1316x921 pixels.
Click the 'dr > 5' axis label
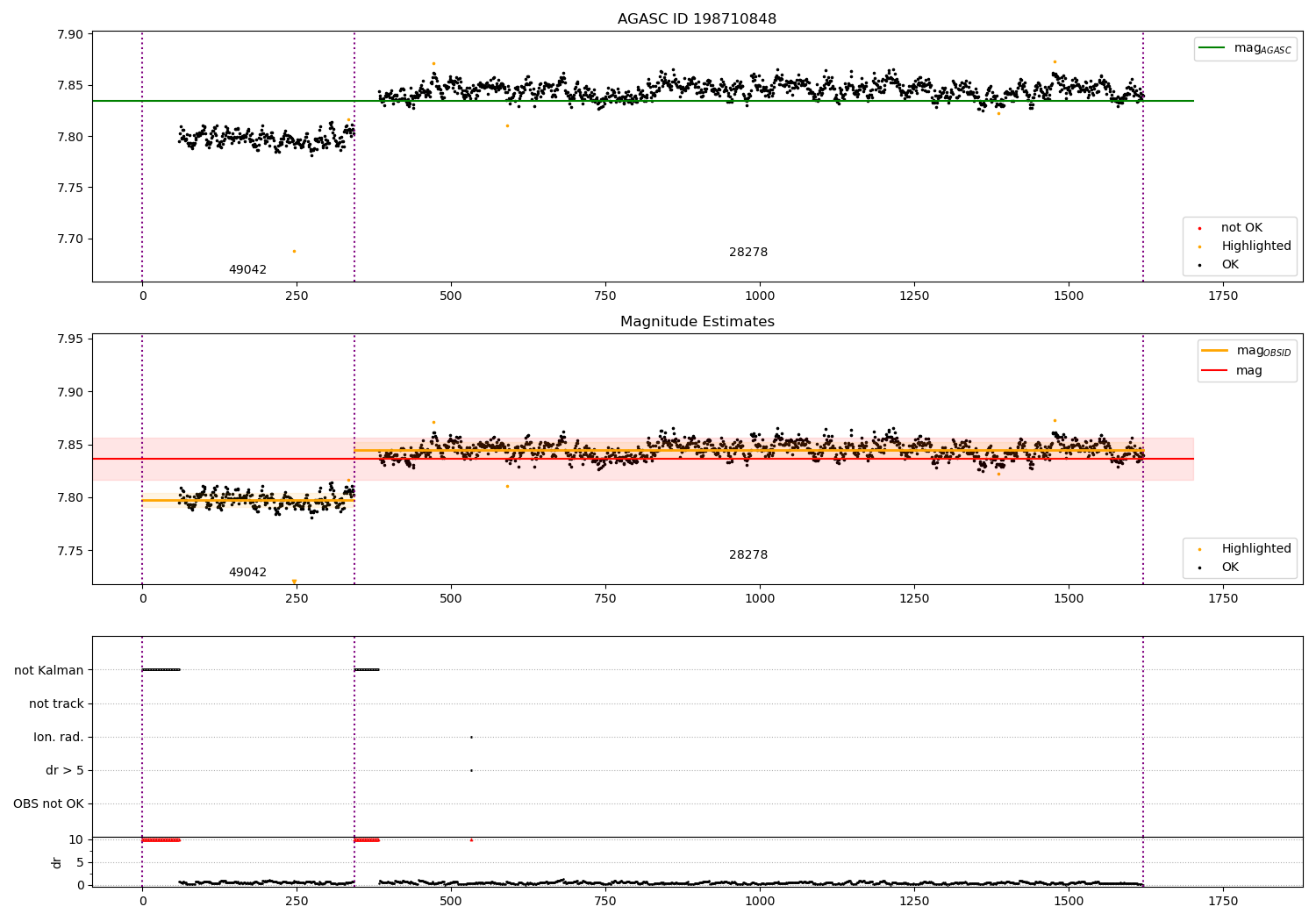(x=65, y=771)
